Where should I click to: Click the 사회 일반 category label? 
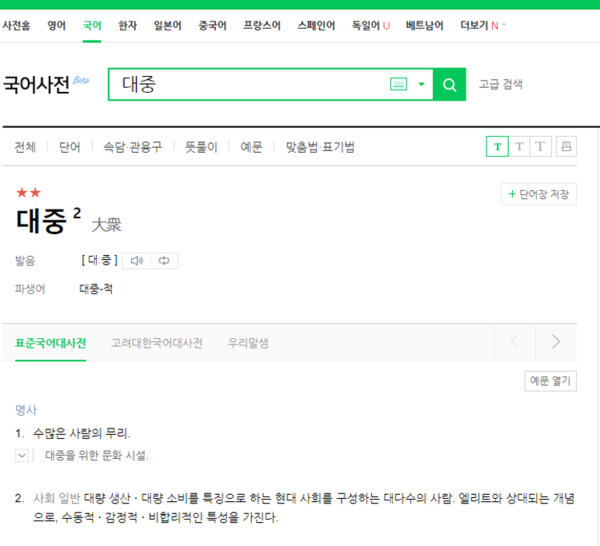[x=57, y=498]
